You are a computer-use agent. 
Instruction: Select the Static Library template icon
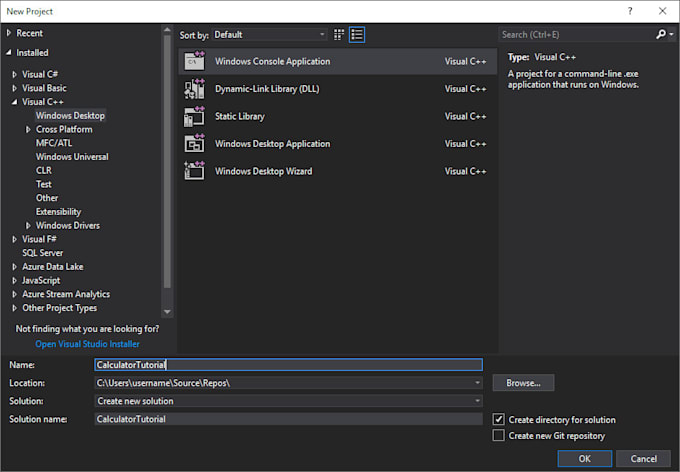click(194, 117)
